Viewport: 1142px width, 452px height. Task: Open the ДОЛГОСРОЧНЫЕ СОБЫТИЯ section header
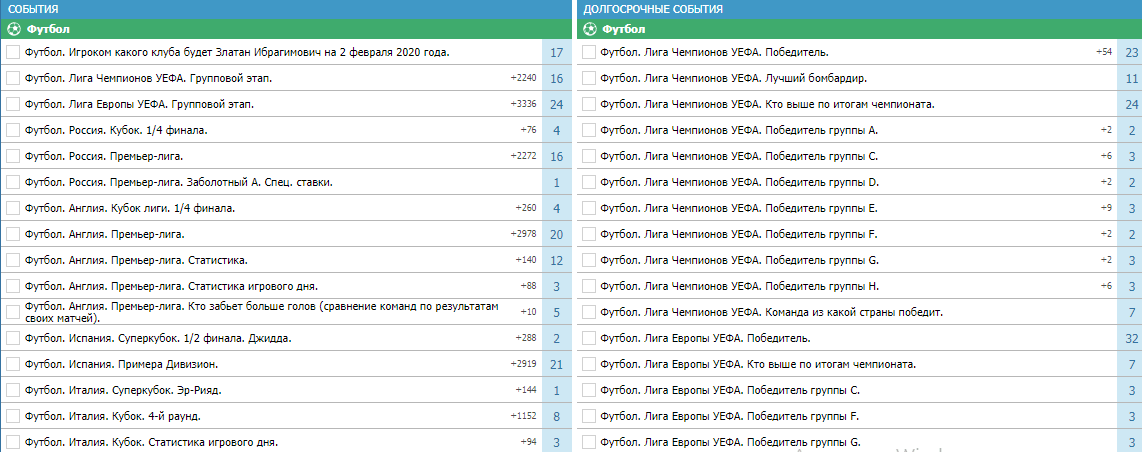[x=653, y=9]
